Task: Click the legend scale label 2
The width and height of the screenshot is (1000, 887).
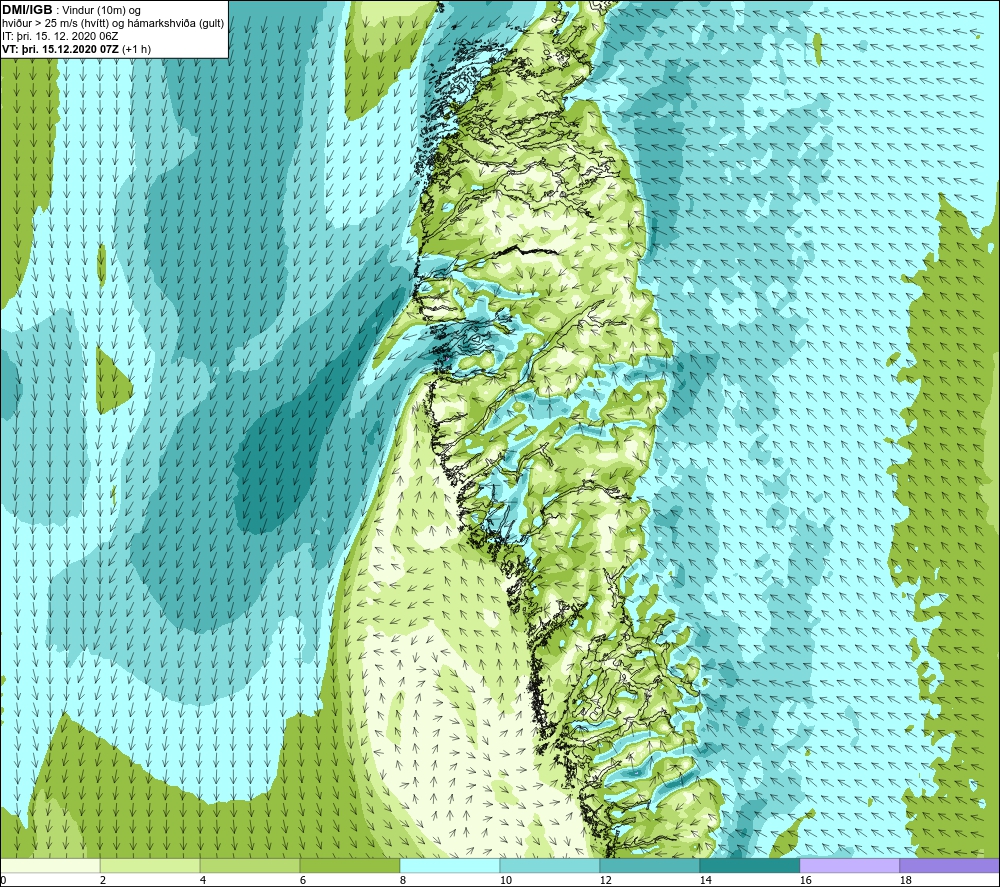Action: coord(103,880)
